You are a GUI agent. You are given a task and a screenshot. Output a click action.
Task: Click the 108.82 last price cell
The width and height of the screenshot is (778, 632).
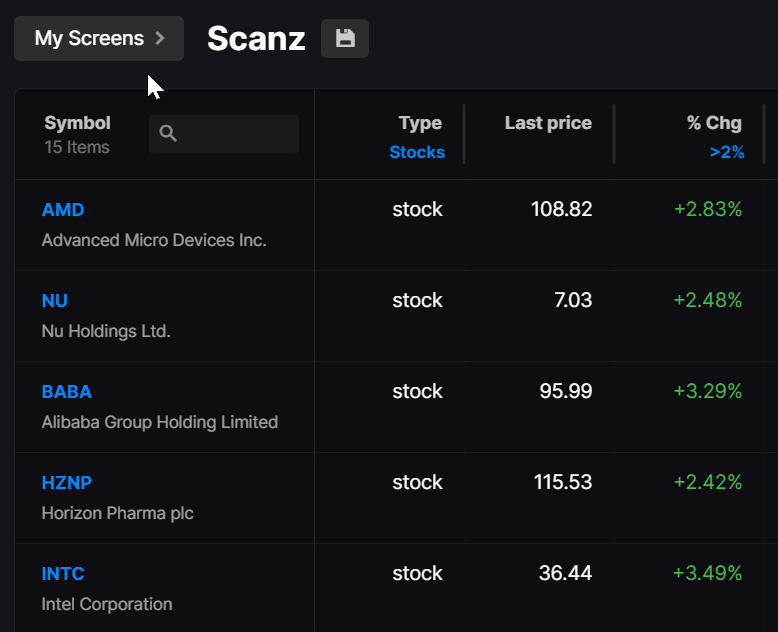tap(562, 209)
